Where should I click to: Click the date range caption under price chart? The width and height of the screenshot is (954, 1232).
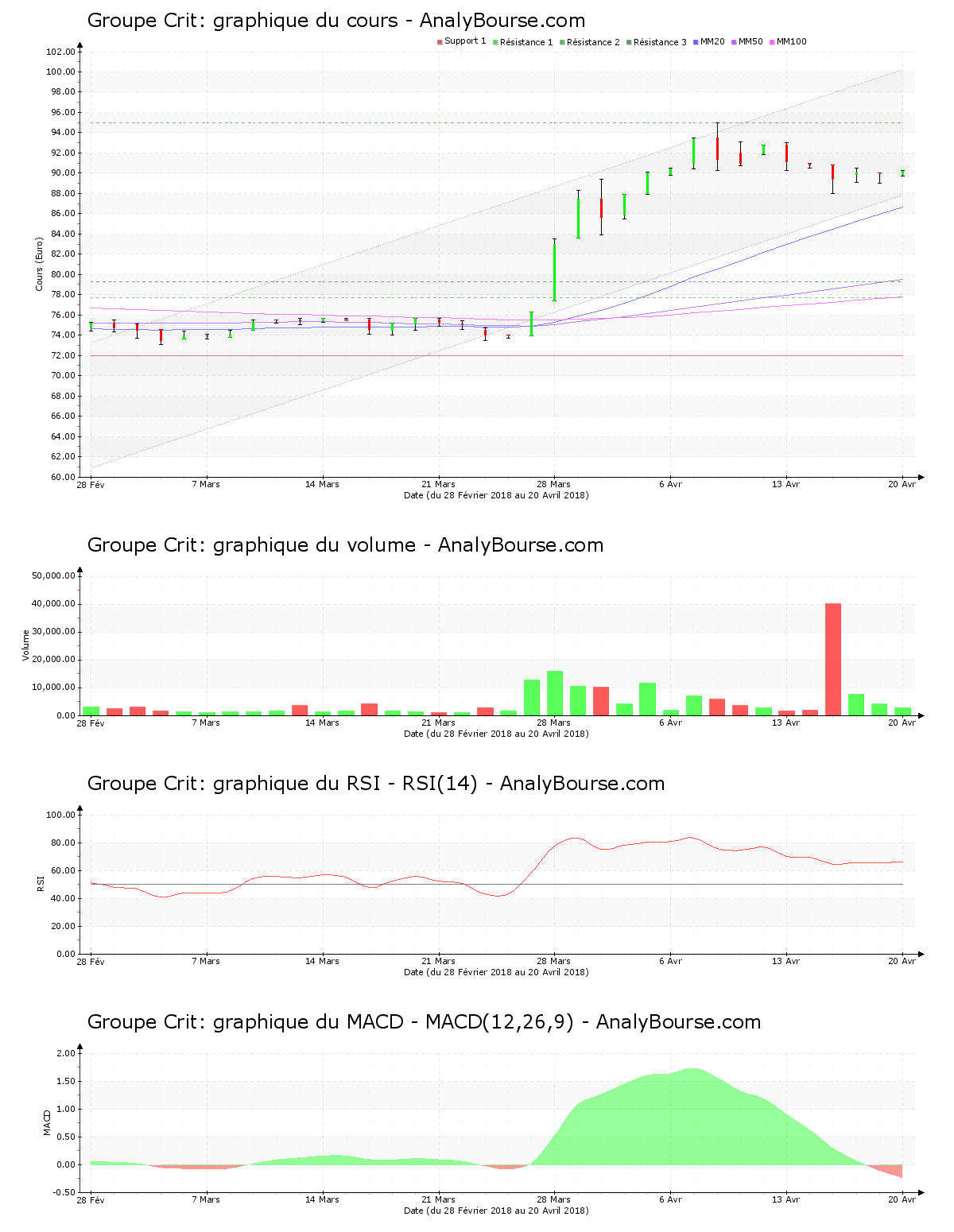(496, 495)
